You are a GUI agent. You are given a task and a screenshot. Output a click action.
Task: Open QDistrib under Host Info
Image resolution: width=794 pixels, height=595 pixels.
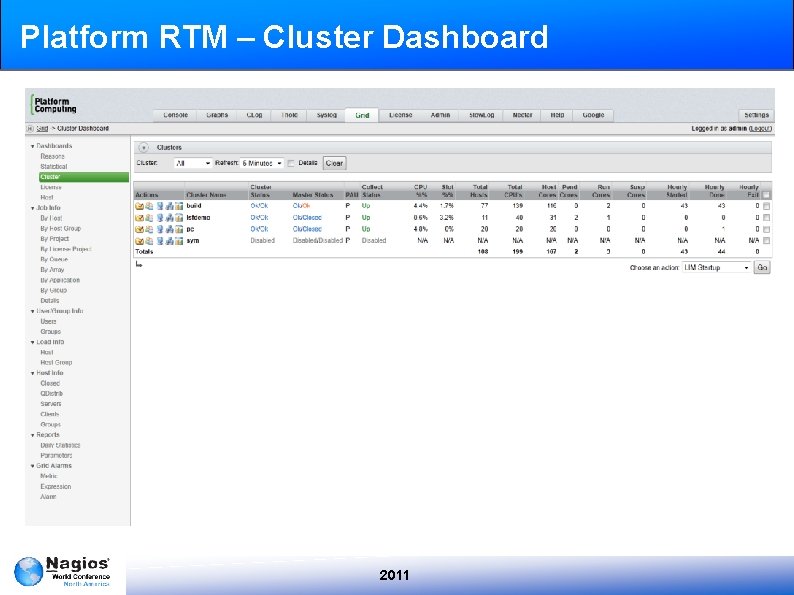point(51,393)
